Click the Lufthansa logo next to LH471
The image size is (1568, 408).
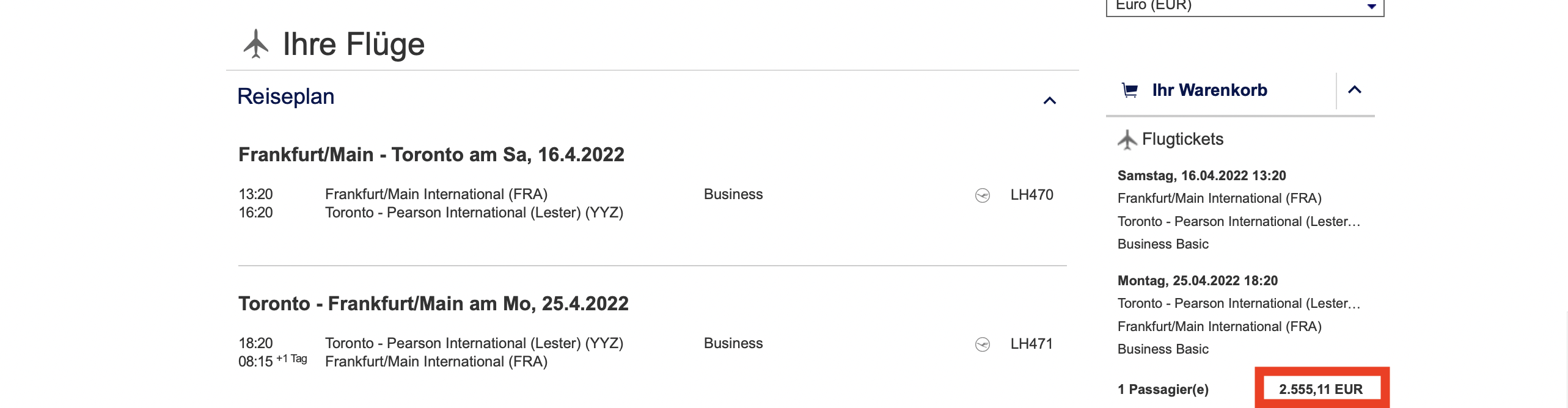point(982,344)
